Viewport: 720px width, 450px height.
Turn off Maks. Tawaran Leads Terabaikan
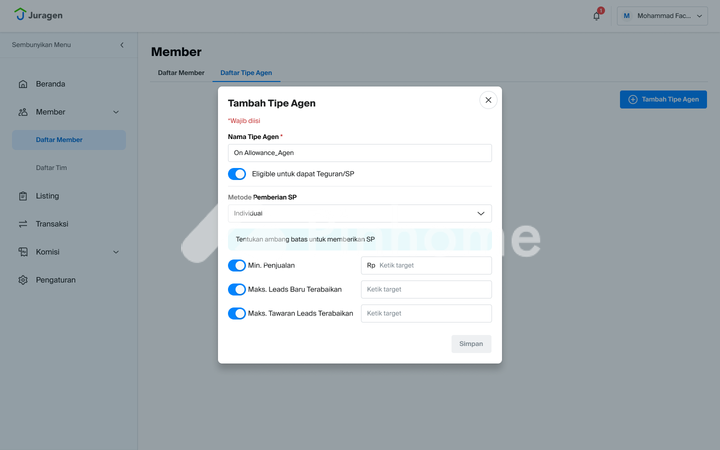pyautogui.click(x=237, y=314)
